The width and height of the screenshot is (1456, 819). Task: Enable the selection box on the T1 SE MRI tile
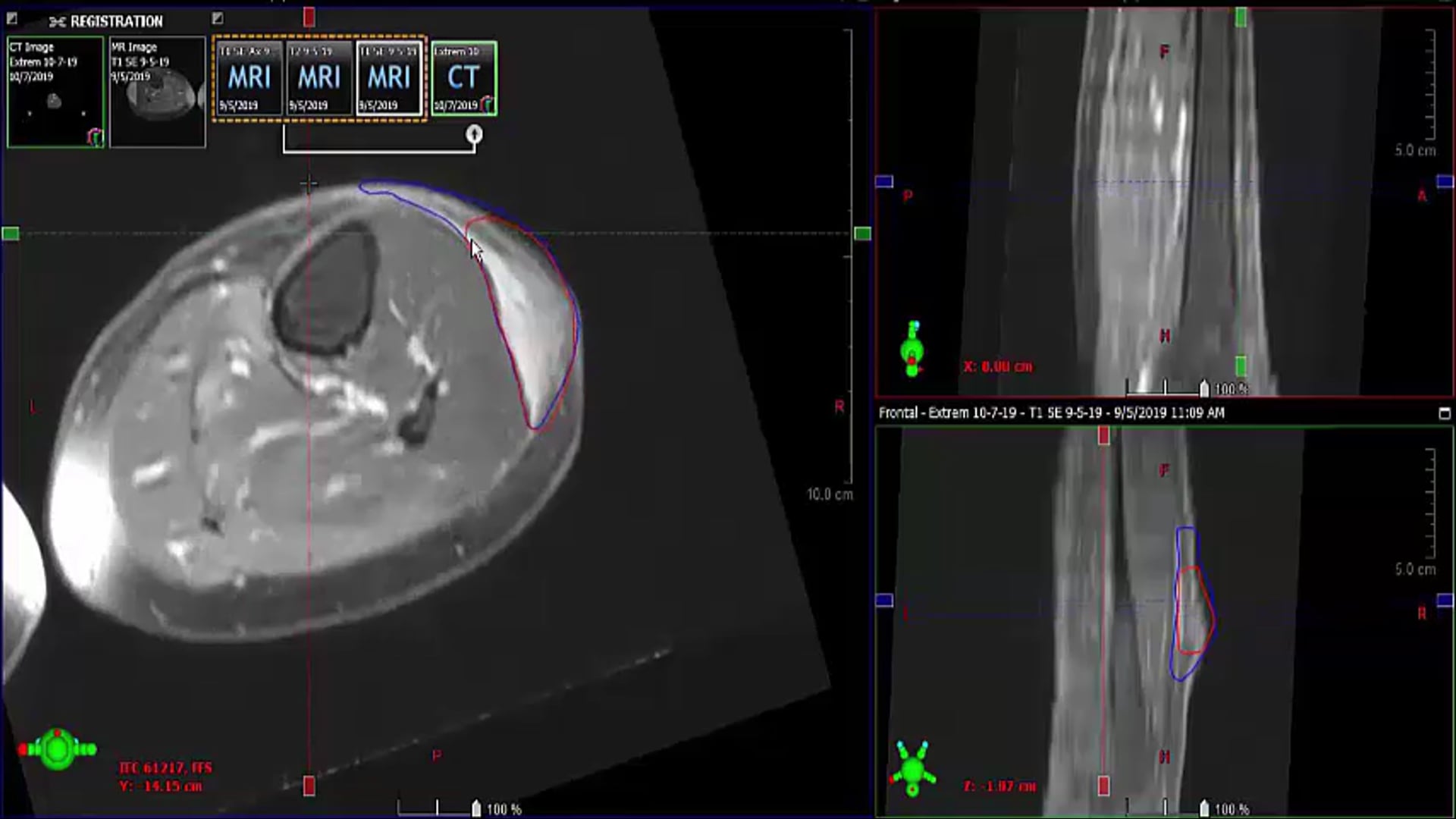click(x=389, y=78)
